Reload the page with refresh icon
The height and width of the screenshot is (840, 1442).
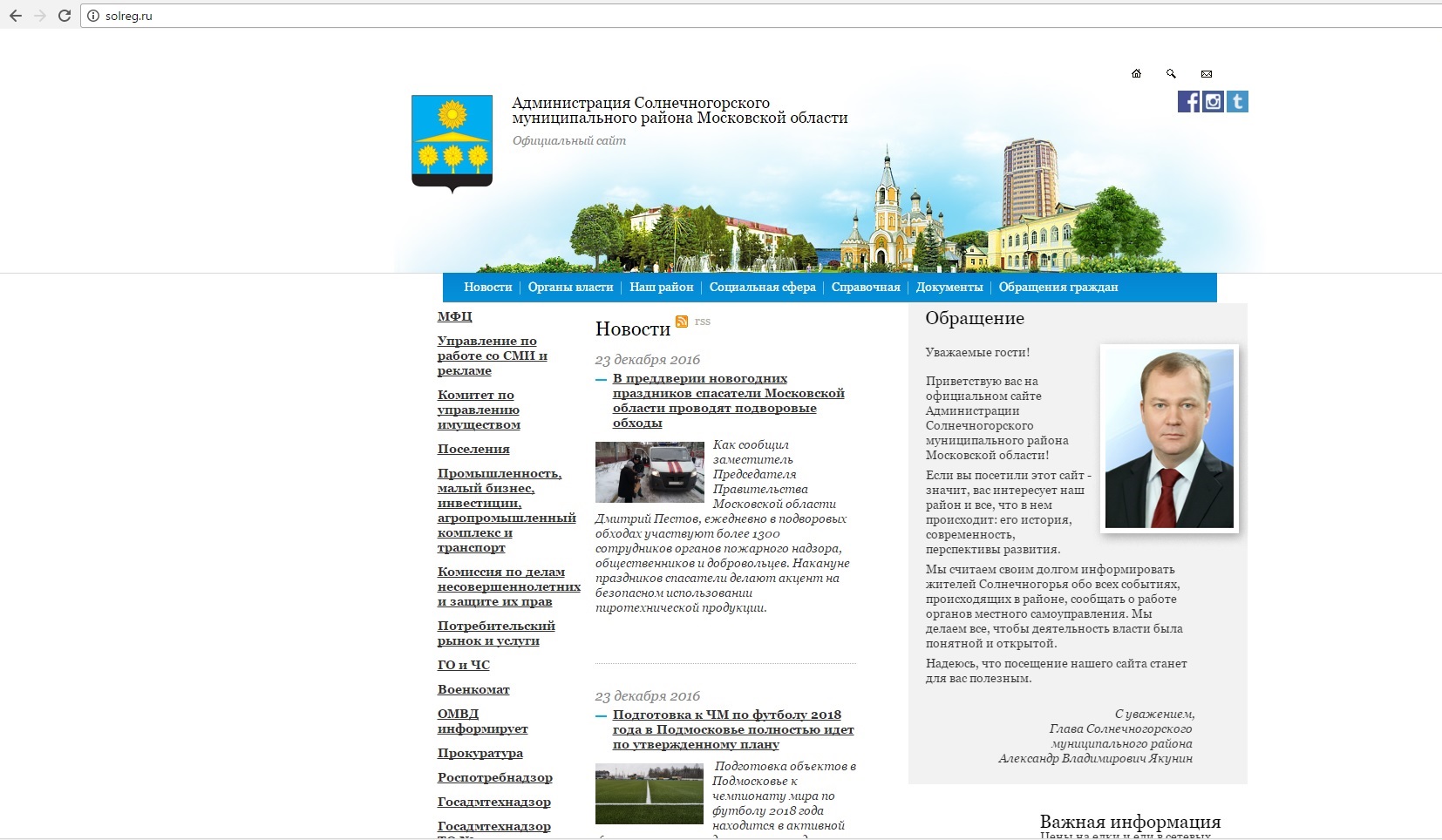64,16
